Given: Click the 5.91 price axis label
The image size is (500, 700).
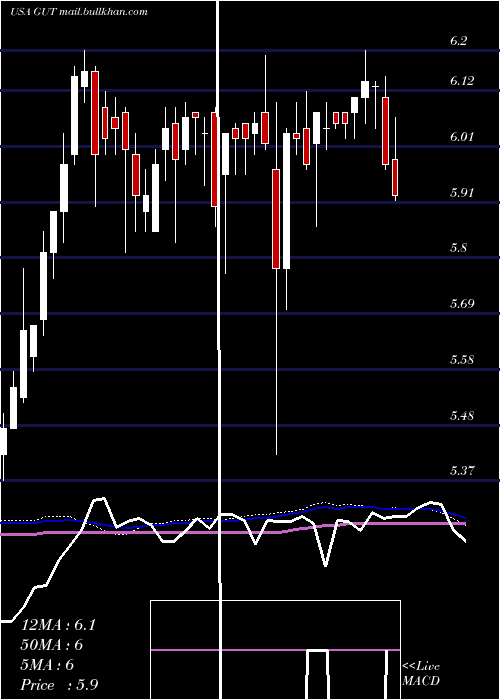Looking at the screenshot, I should [x=462, y=193].
